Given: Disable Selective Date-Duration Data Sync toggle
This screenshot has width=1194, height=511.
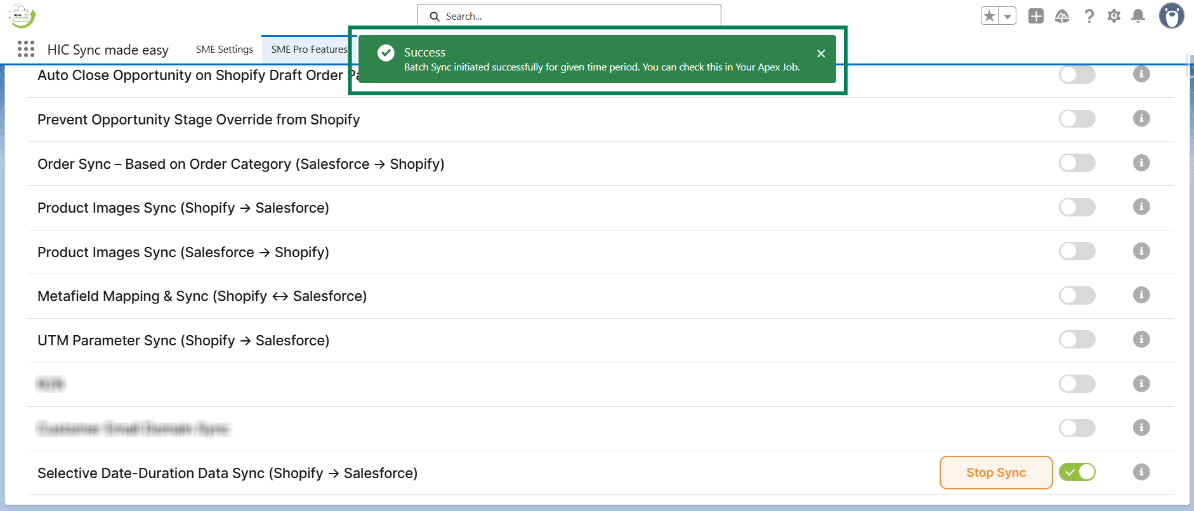Looking at the screenshot, I should tap(1077, 472).
